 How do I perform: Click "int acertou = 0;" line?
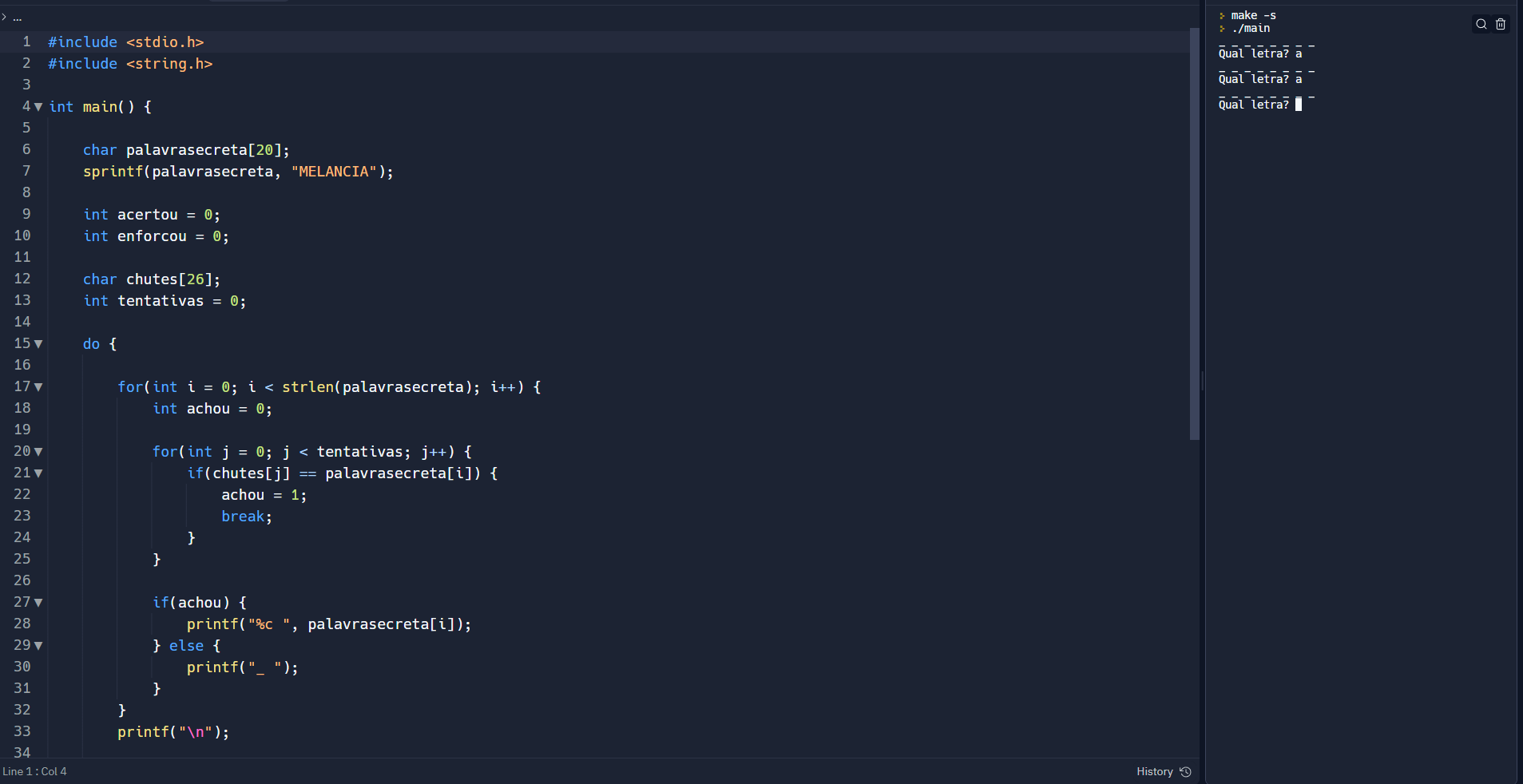[152, 215]
